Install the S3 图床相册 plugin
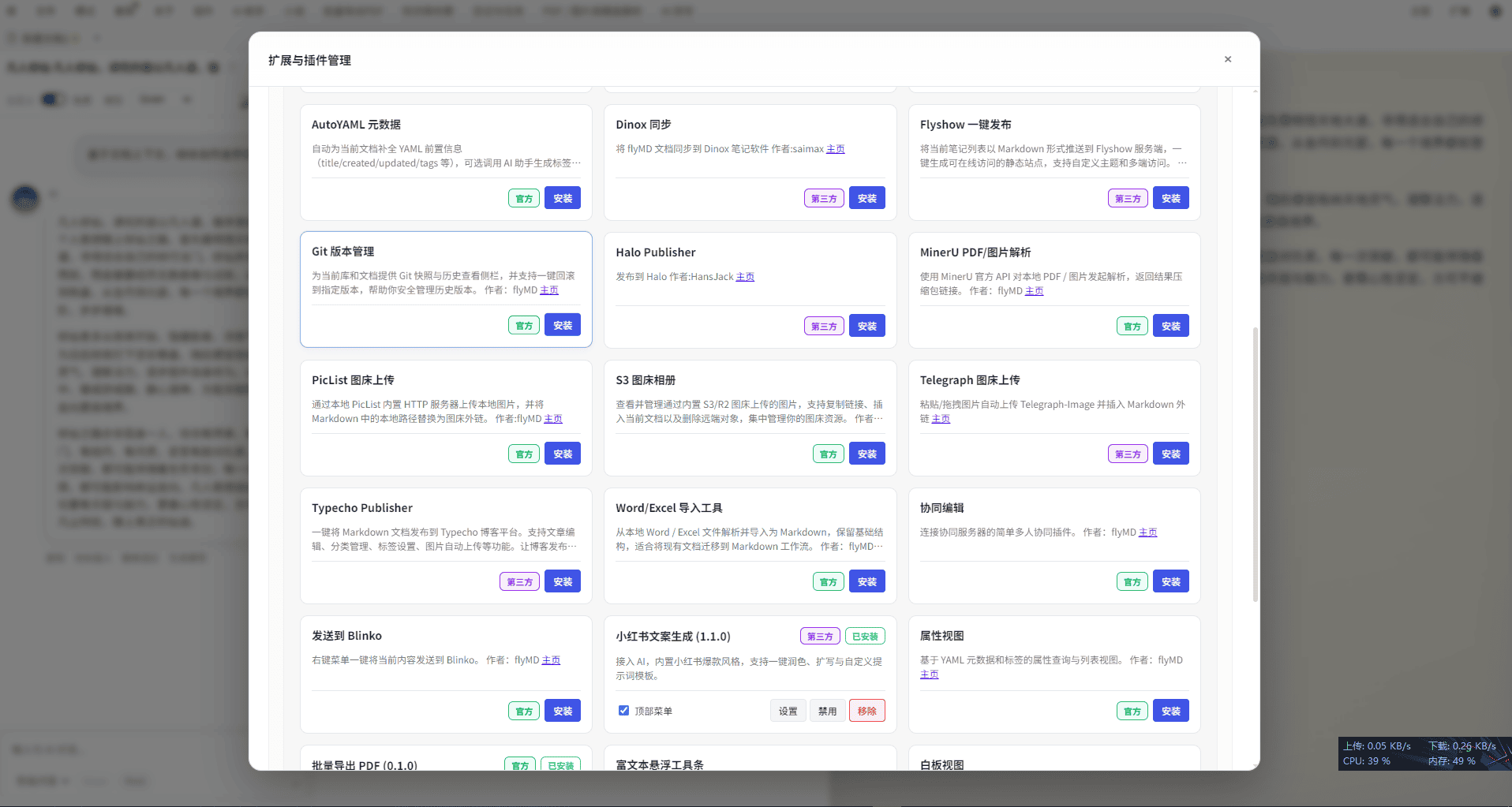 pos(867,454)
